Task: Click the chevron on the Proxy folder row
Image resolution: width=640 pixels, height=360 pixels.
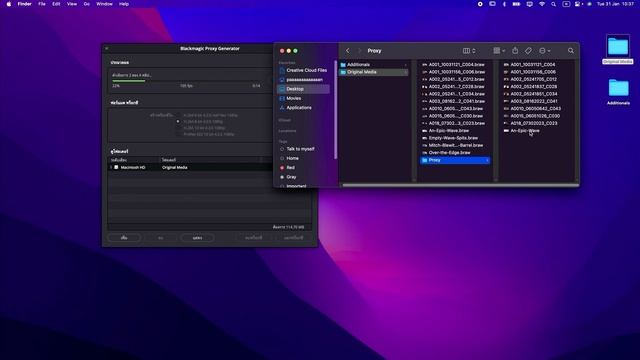Action: point(487,160)
